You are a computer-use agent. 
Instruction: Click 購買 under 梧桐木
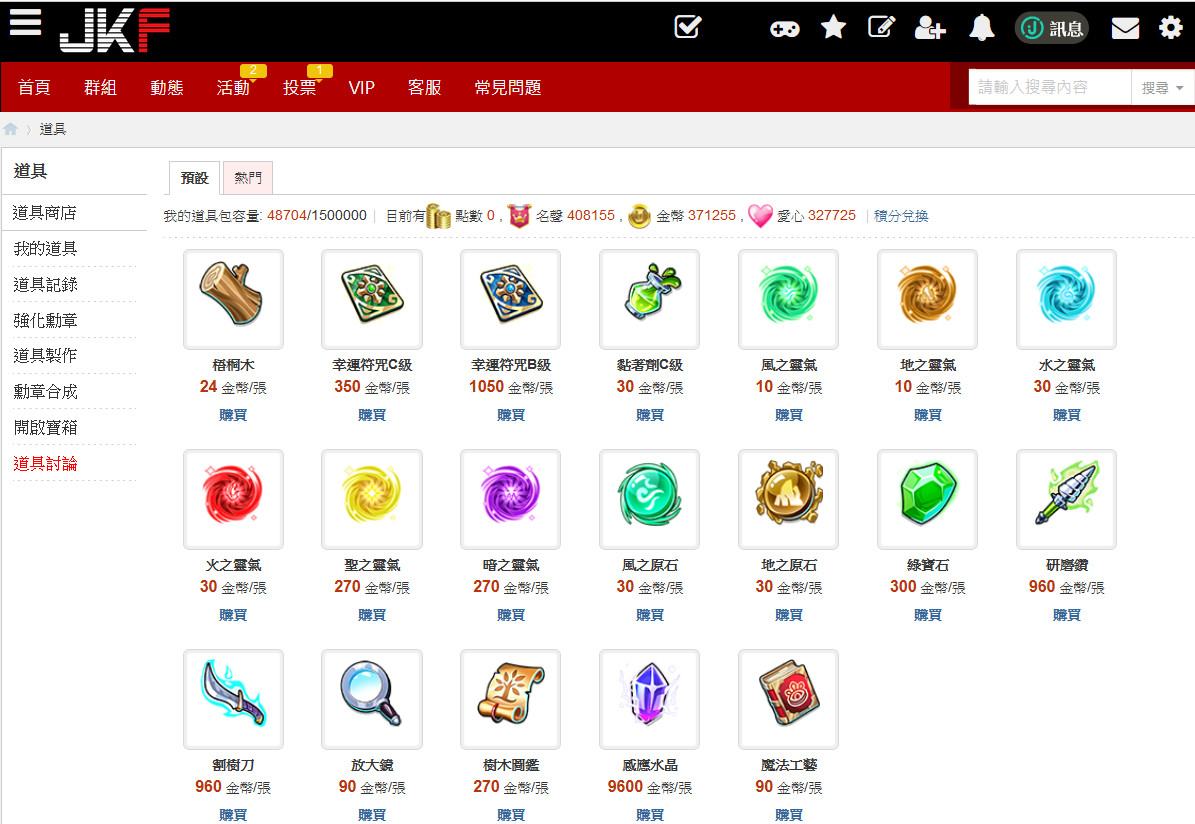point(233,415)
